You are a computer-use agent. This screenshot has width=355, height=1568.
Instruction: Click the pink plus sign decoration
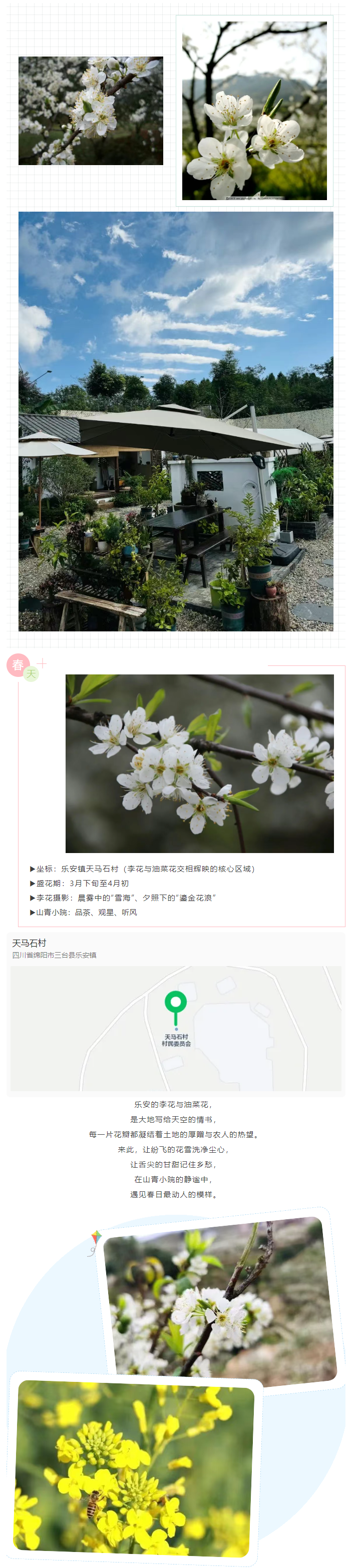42,663
